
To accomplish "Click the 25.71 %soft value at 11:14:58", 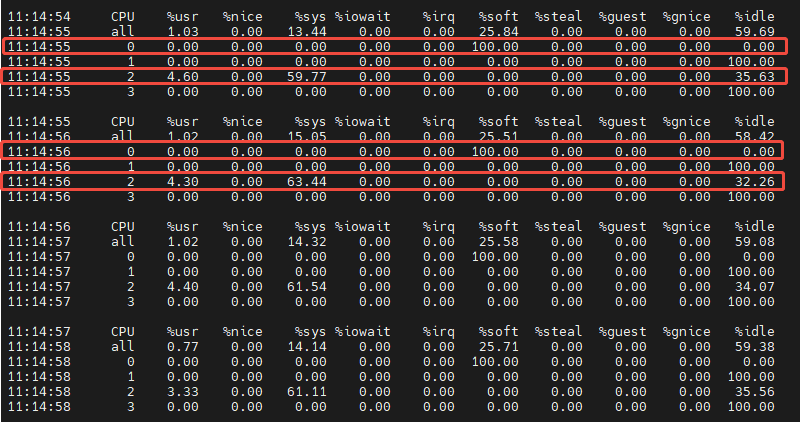I will [498, 347].
